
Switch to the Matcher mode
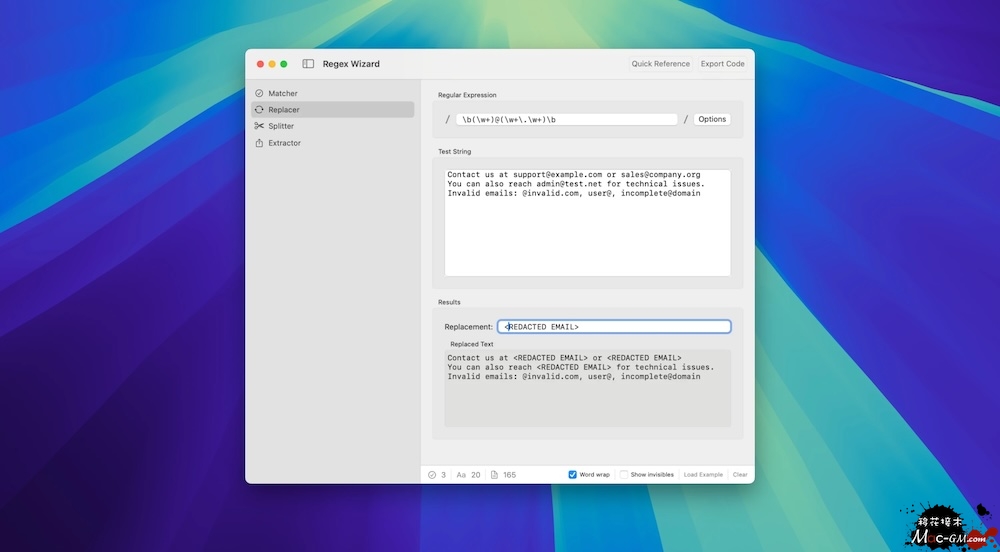click(x=283, y=93)
